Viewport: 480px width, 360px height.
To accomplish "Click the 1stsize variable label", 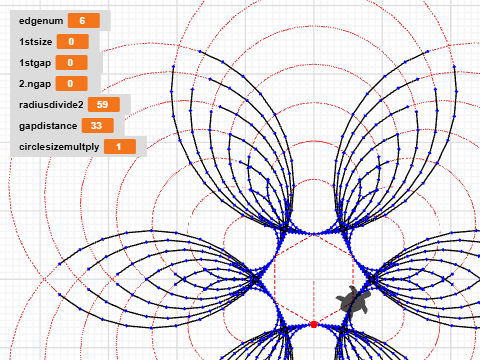I will [36, 42].
